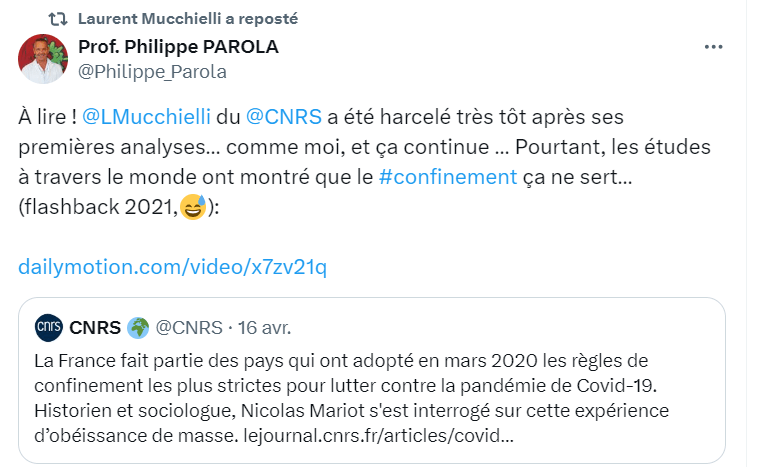Viewport: 777px width, 467px height.
Task: Click the @LMucchielli mention
Action: (146, 116)
